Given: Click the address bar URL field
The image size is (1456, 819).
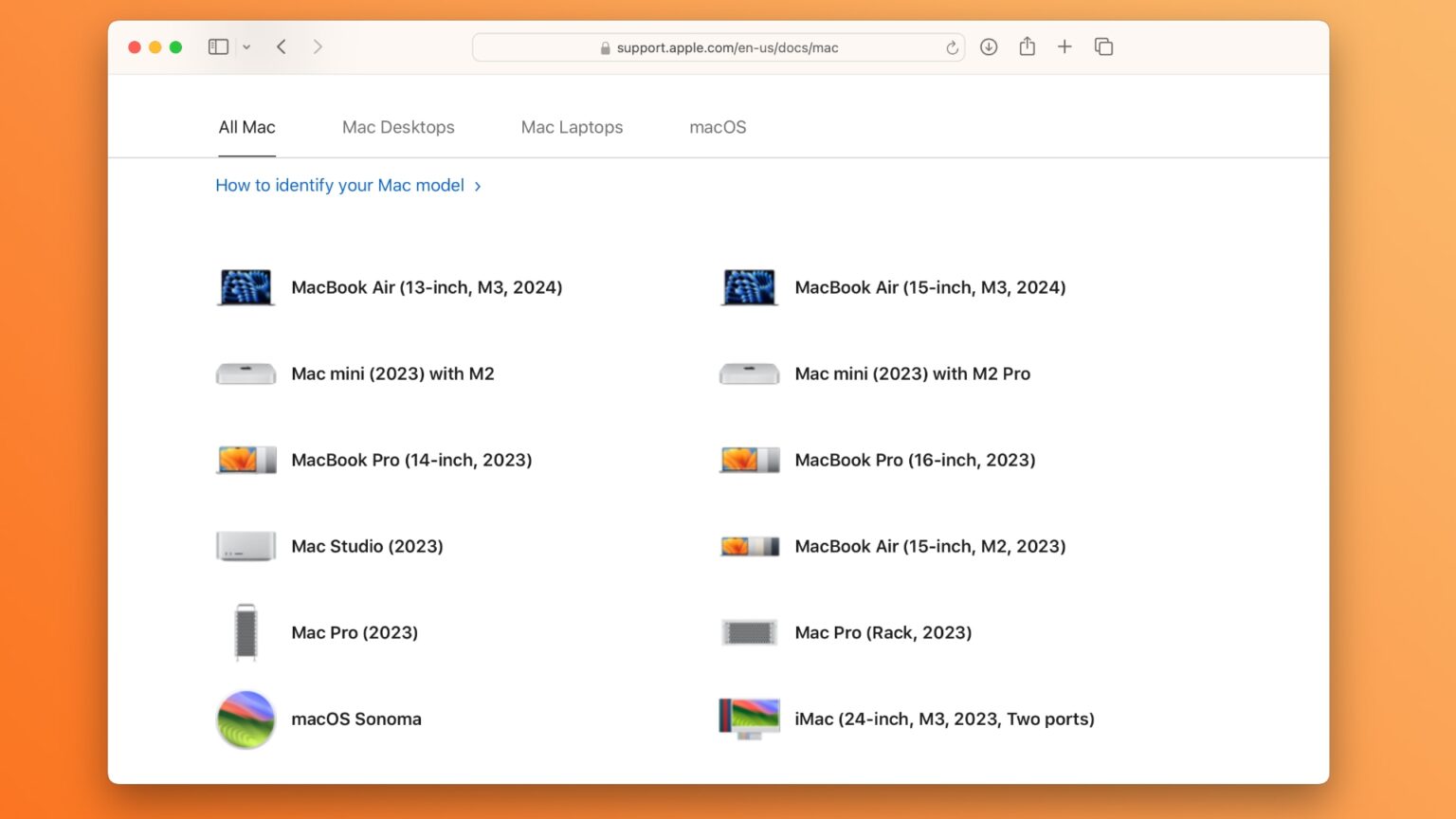Looking at the screenshot, I should [719, 47].
